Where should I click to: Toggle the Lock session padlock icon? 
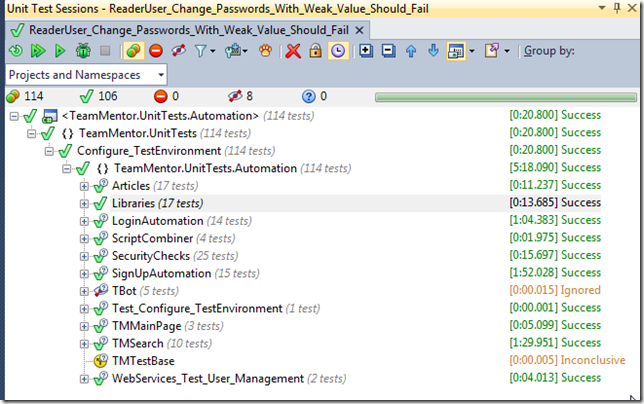point(315,51)
